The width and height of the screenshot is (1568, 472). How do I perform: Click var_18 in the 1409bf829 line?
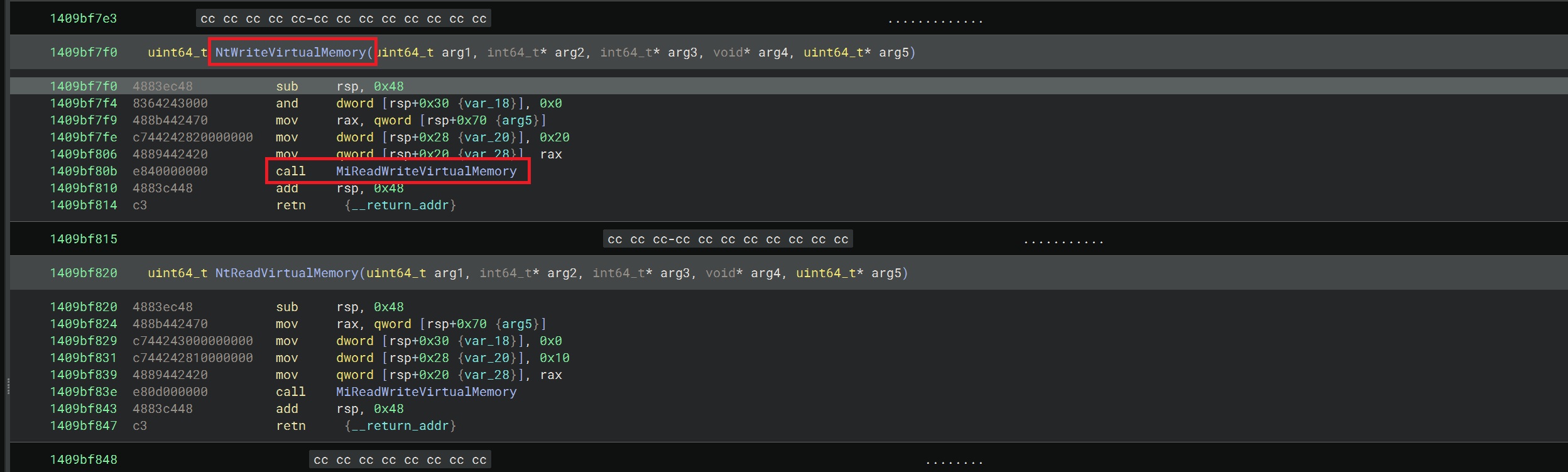(487, 341)
